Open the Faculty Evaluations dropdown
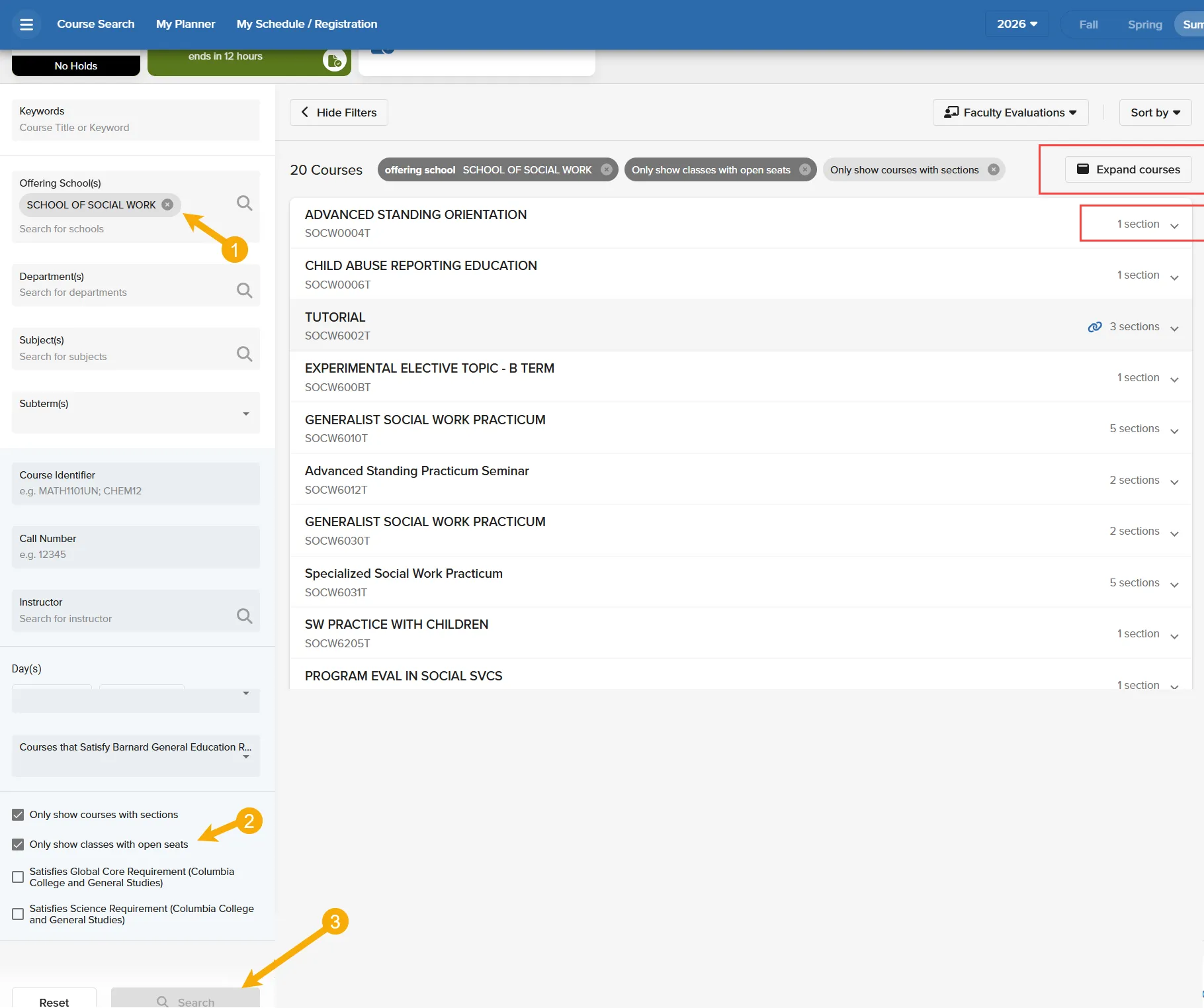Screen dimensions: 1204x1008 pos(1010,113)
